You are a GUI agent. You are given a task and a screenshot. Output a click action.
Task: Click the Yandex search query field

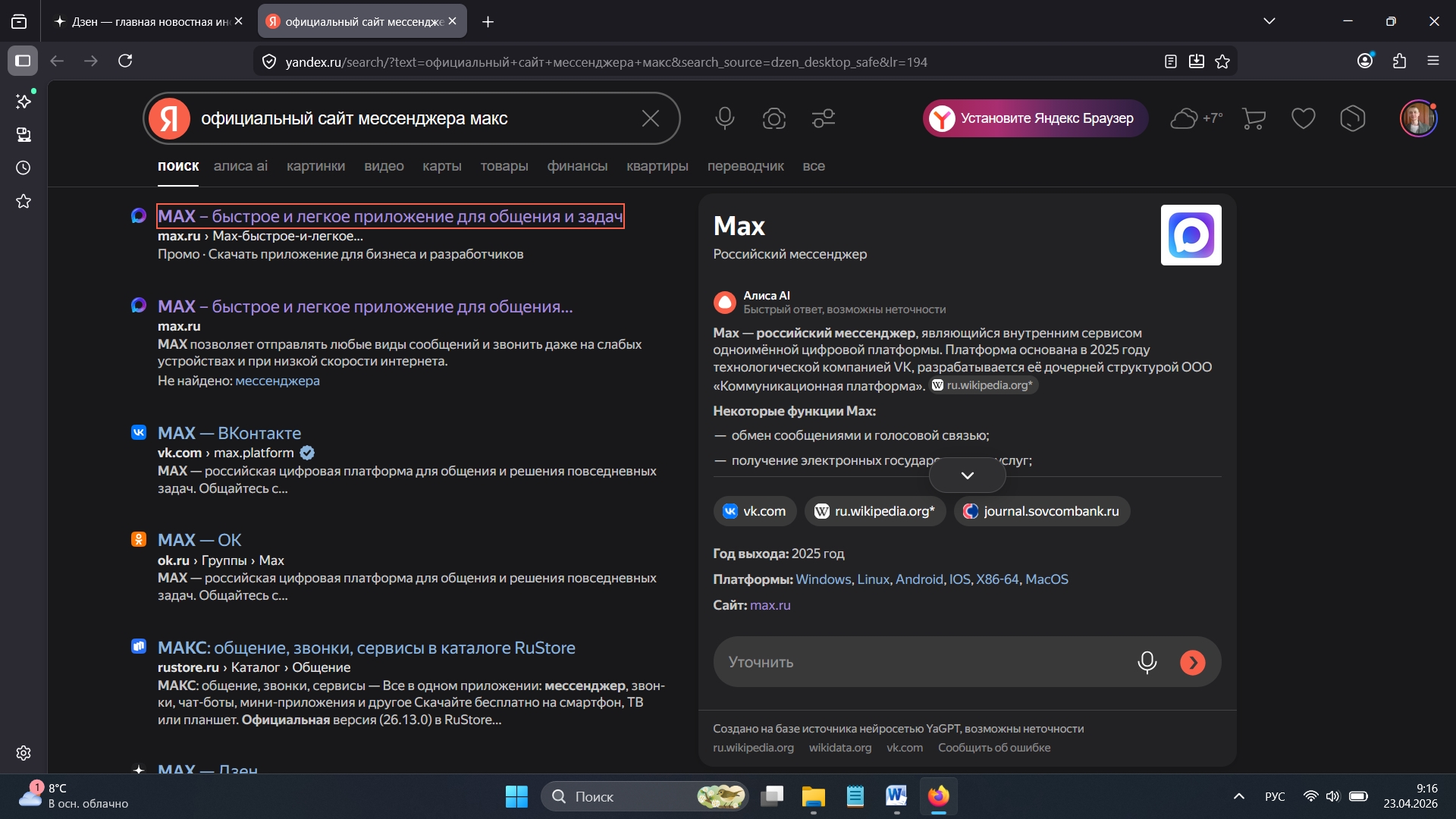pos(413,118)
